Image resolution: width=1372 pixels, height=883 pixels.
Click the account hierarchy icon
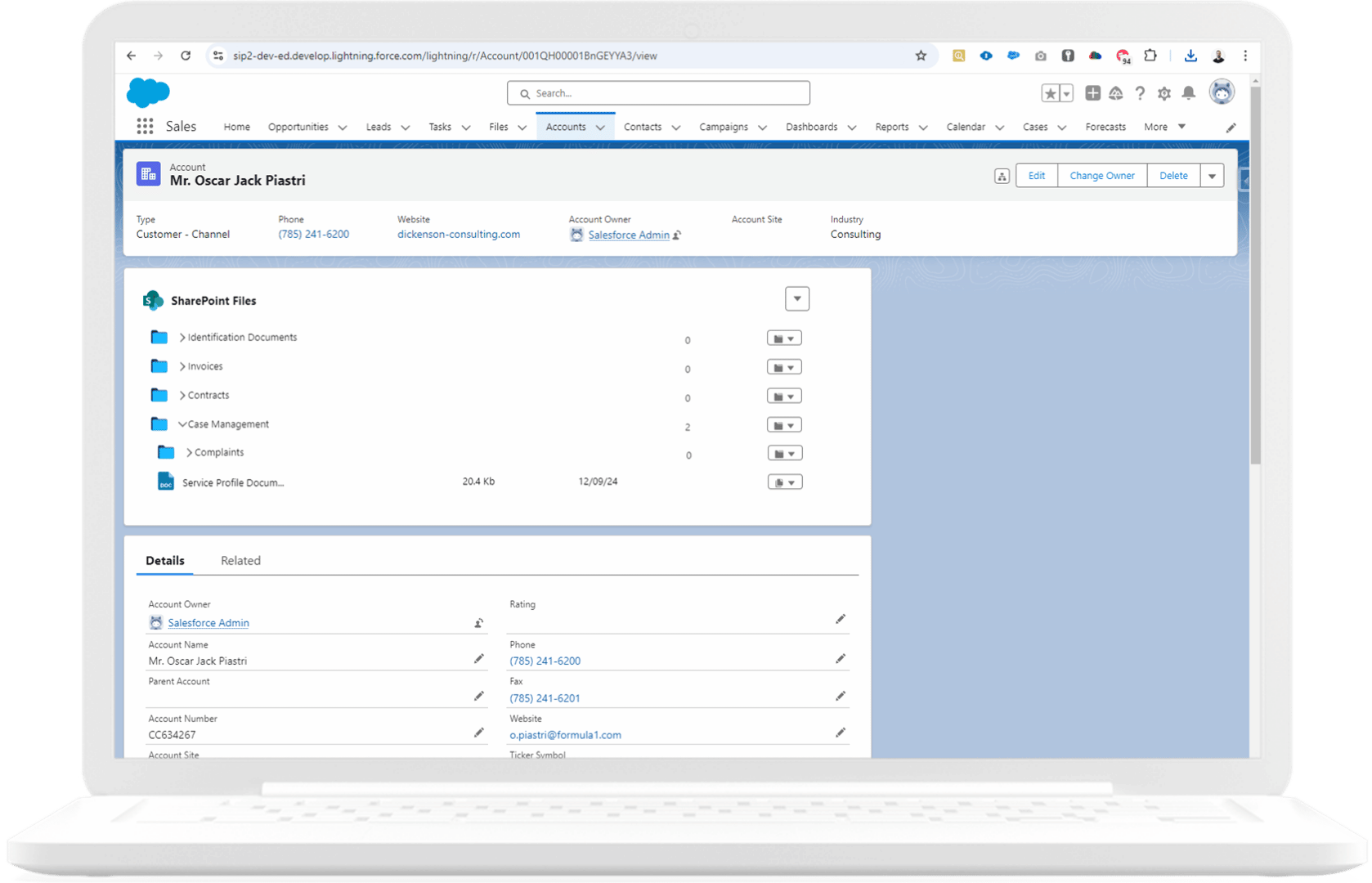click(x=1002, y=177)
